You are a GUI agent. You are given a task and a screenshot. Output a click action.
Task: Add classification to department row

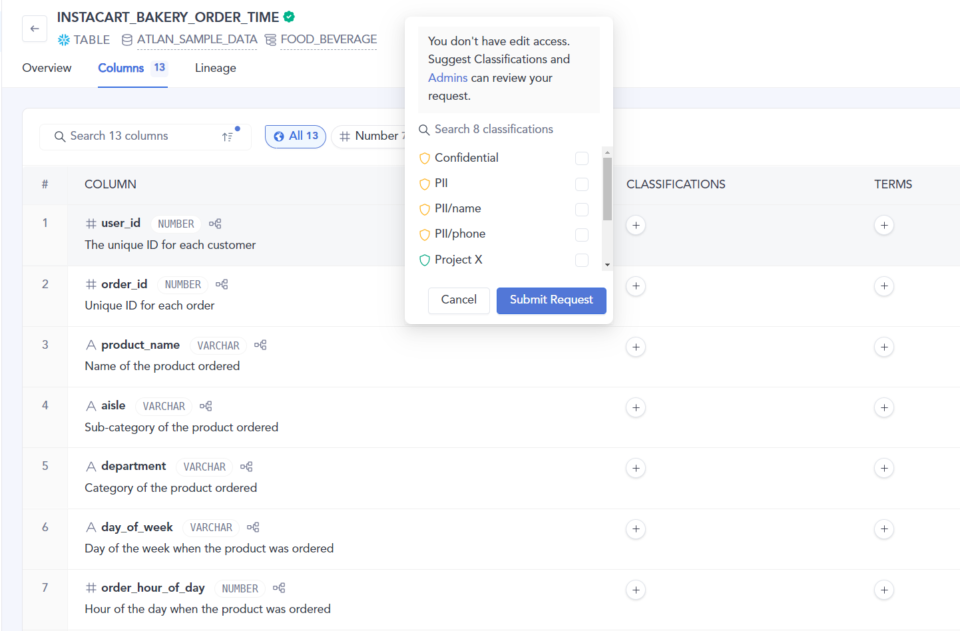pos(636,468)
